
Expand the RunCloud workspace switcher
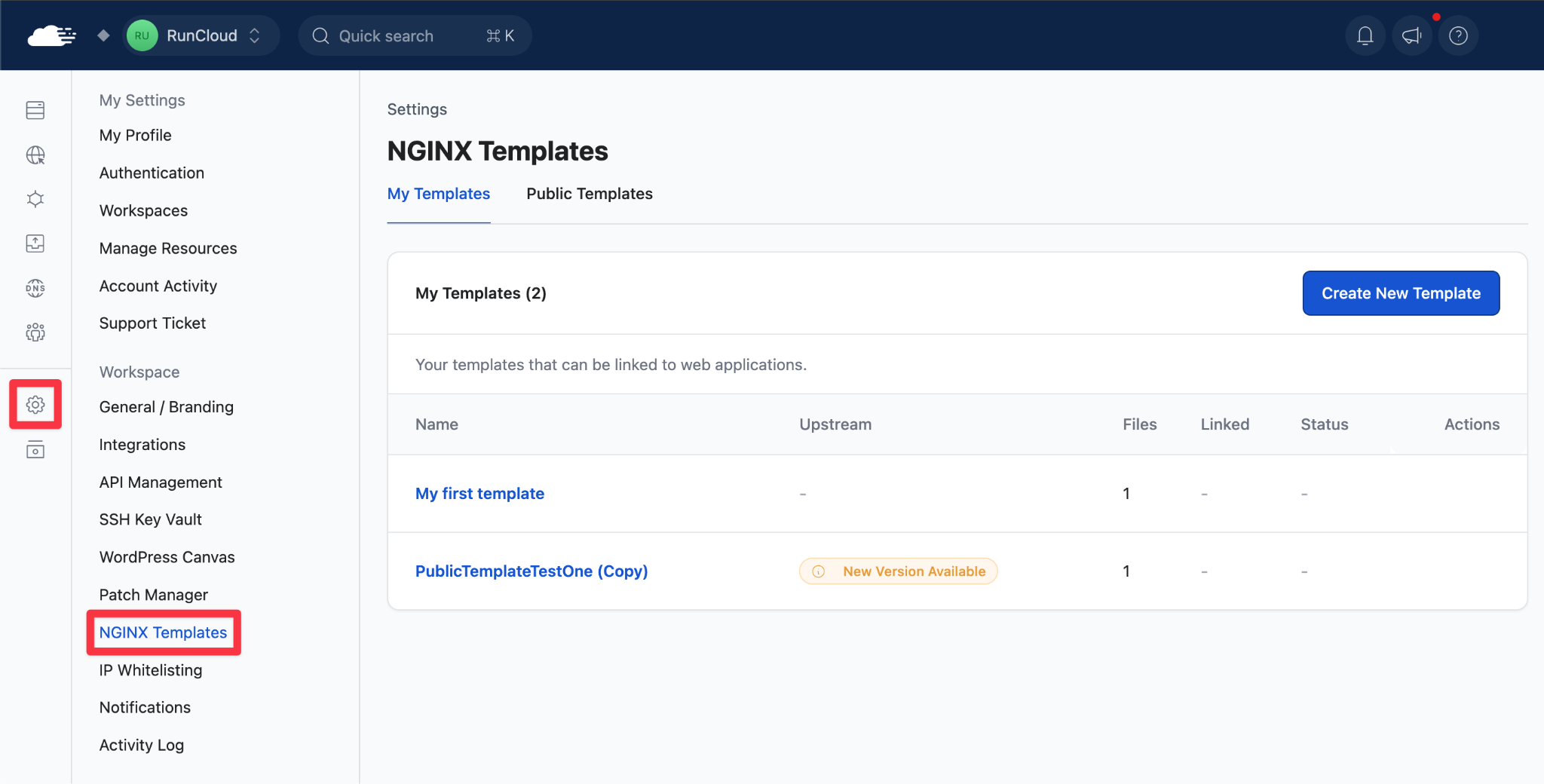[x=201, y=35]
